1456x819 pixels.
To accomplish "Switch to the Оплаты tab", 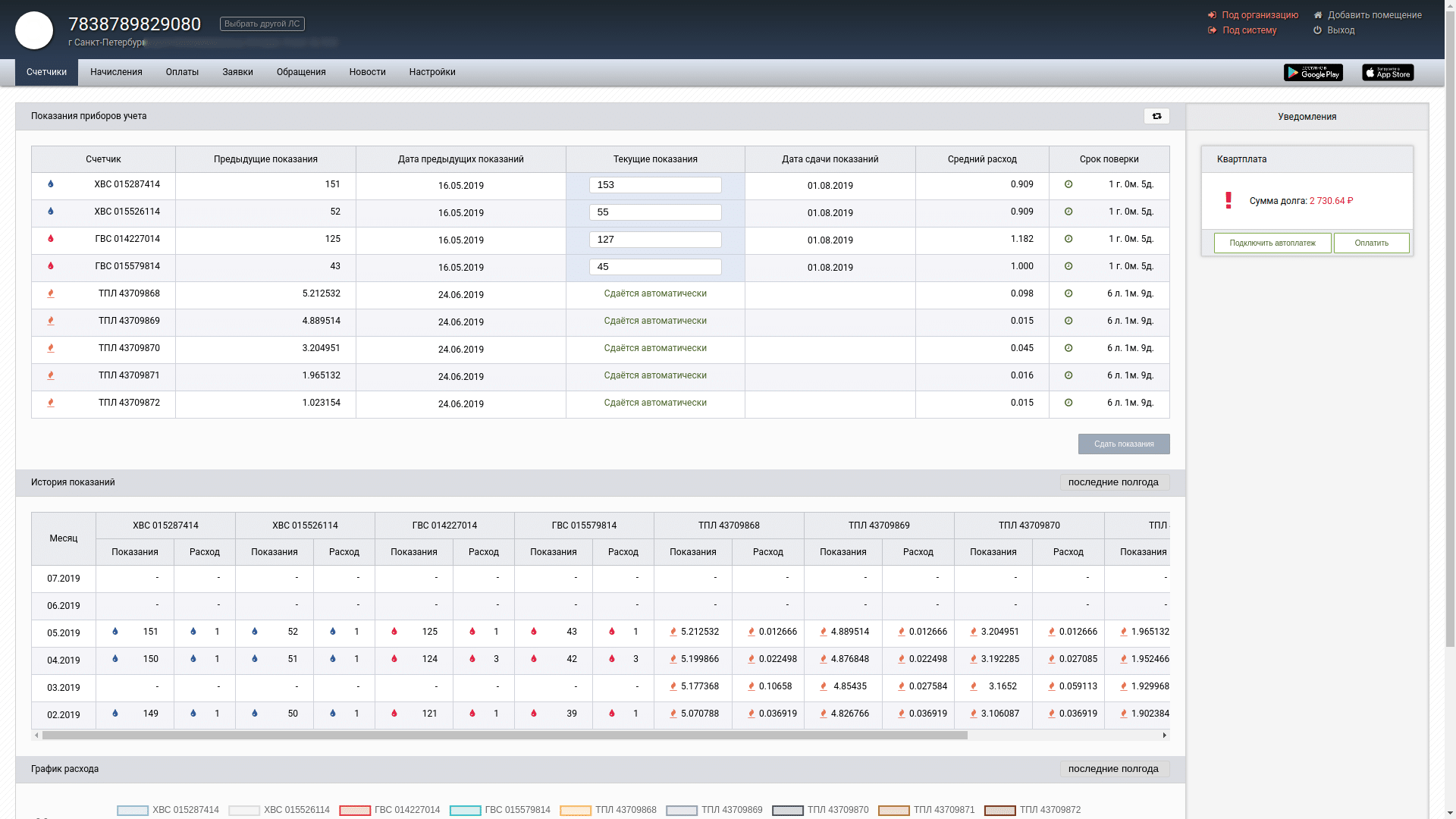I will (182, 72).
